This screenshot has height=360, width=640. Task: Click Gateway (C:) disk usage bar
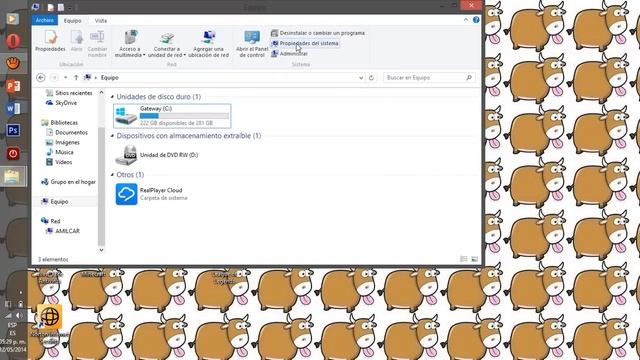[184, 116]
